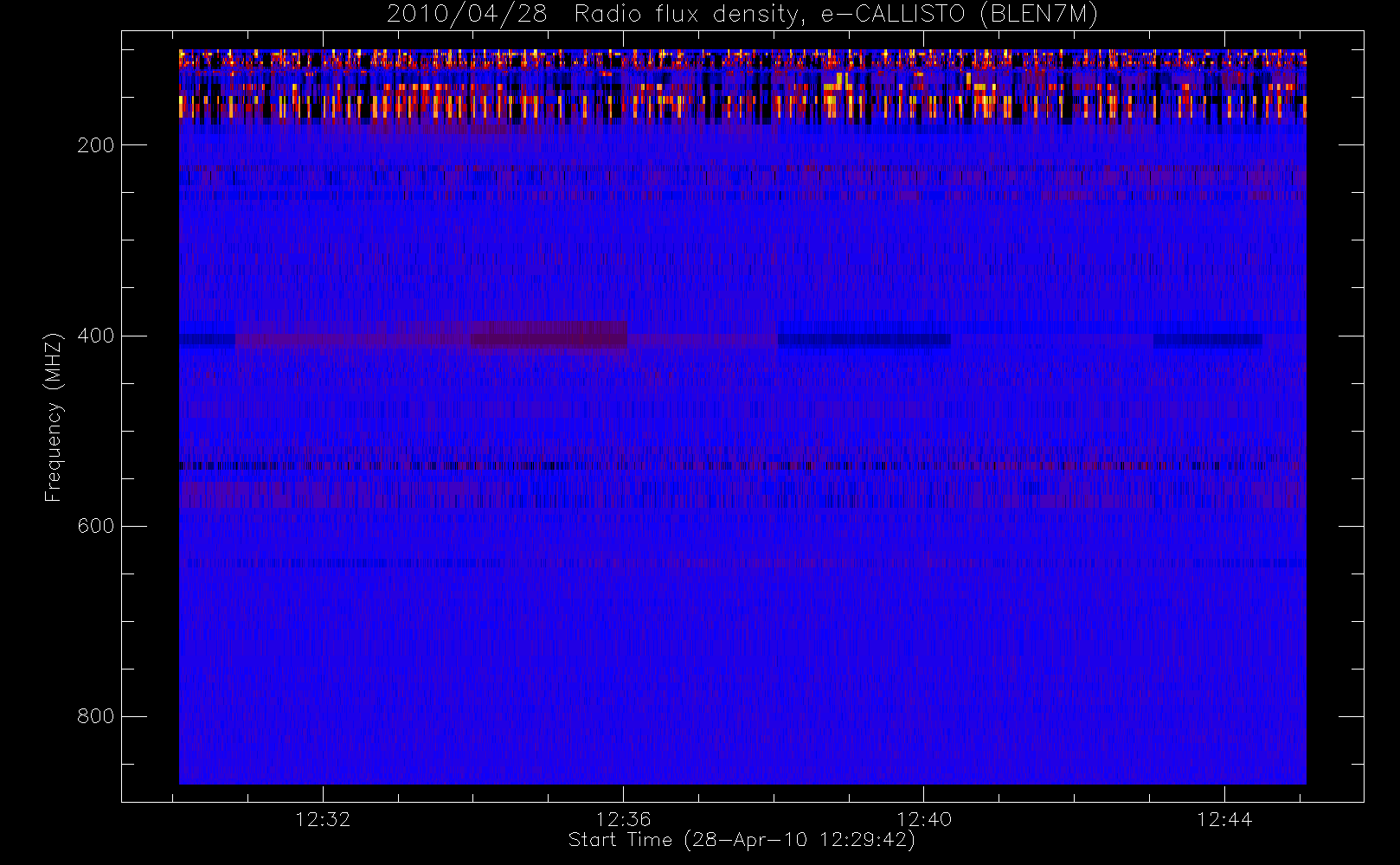
Task: Click the '12:44' time tick label
Action: [x=1224, y=819]
